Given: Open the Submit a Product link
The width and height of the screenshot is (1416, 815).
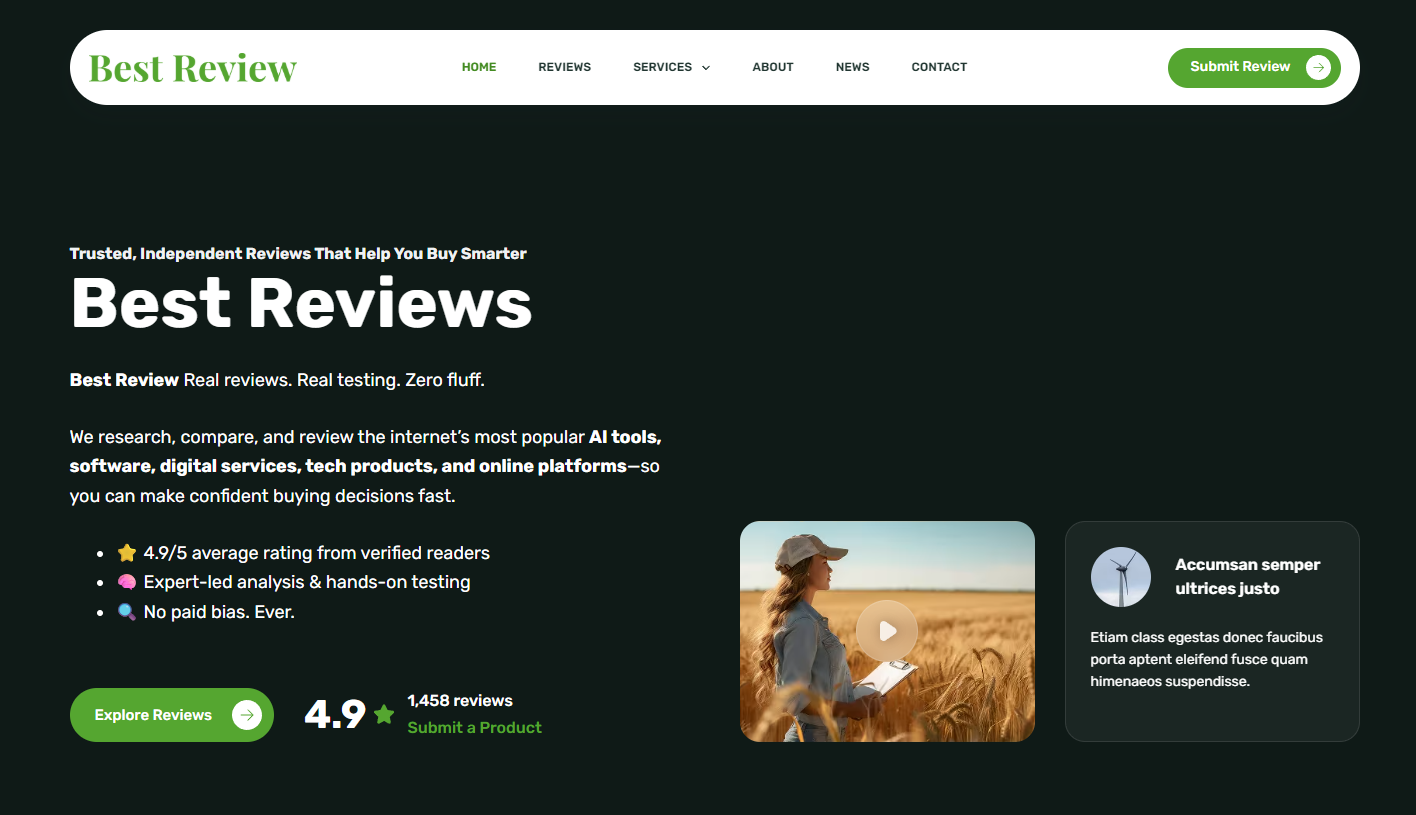Looking at the screenshot, I should click(x=474, y=727).
